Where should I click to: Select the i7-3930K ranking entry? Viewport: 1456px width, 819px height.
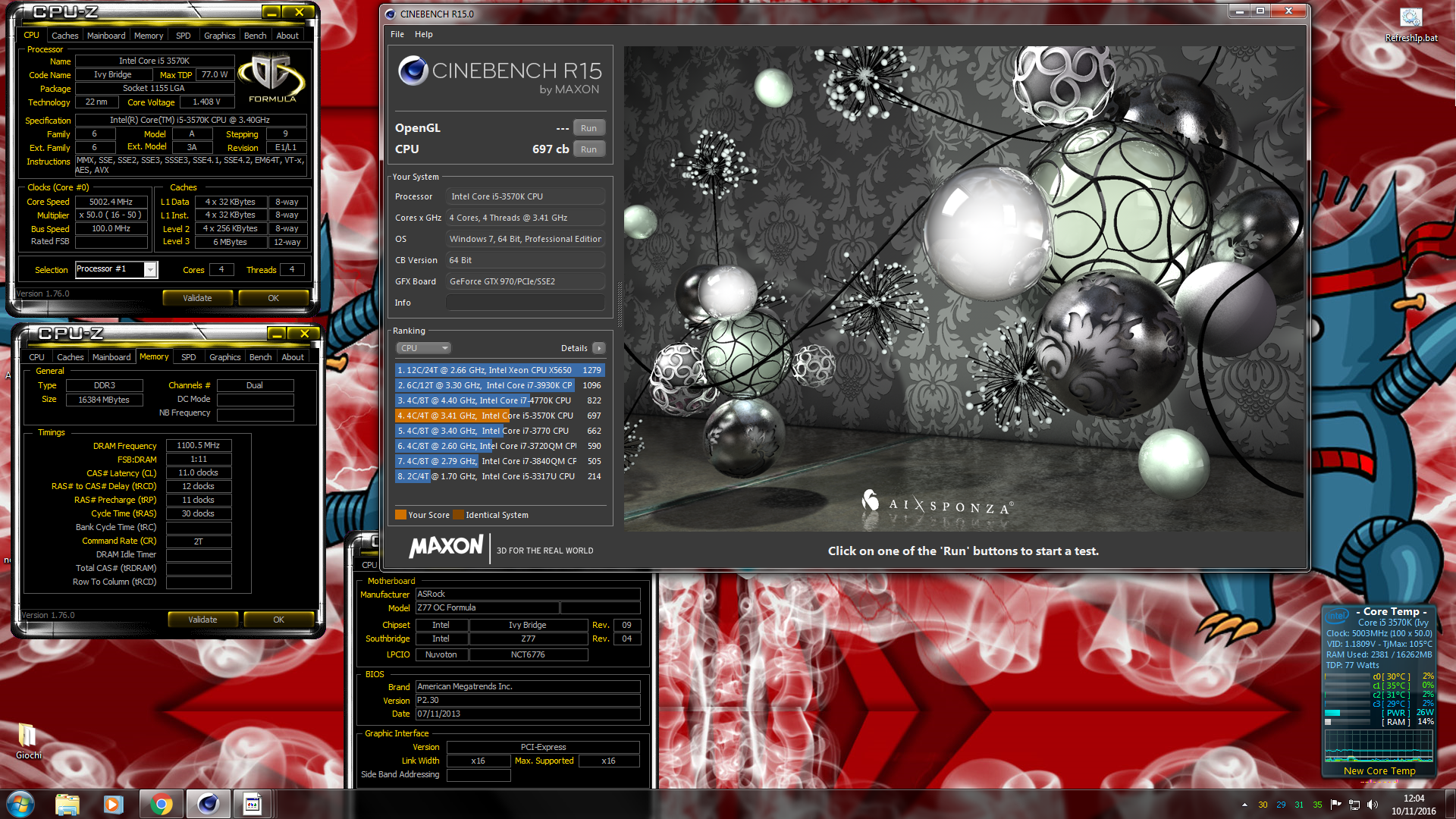[x=500, y=385]
